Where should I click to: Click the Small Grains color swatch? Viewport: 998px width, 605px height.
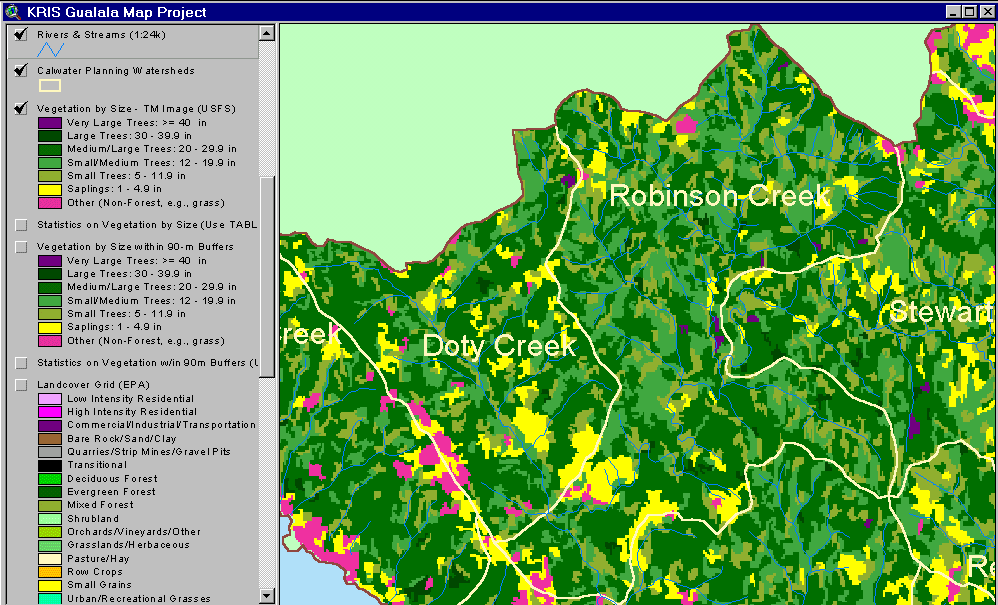pyautogui.click(x=50, y=585)
